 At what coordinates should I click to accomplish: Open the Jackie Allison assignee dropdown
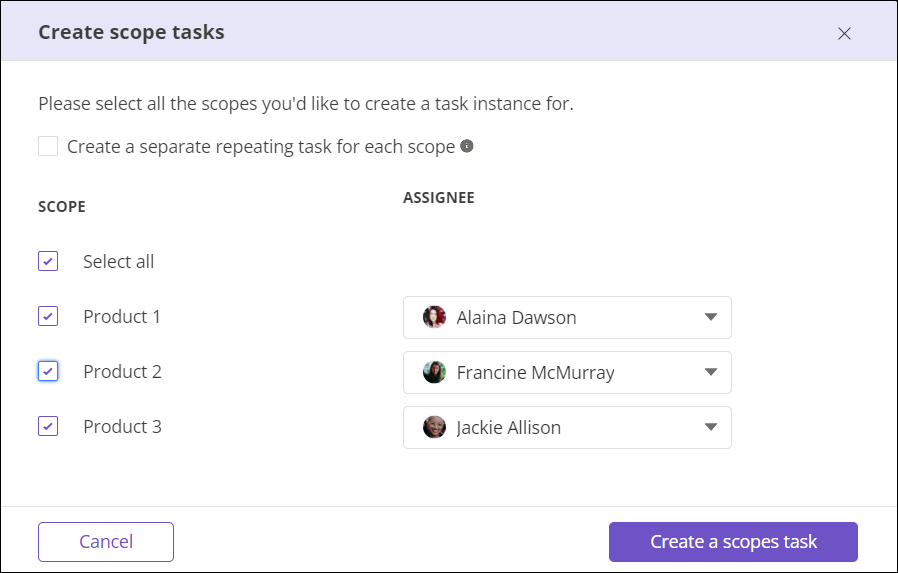pyautogui.click(x=567, y=427)
